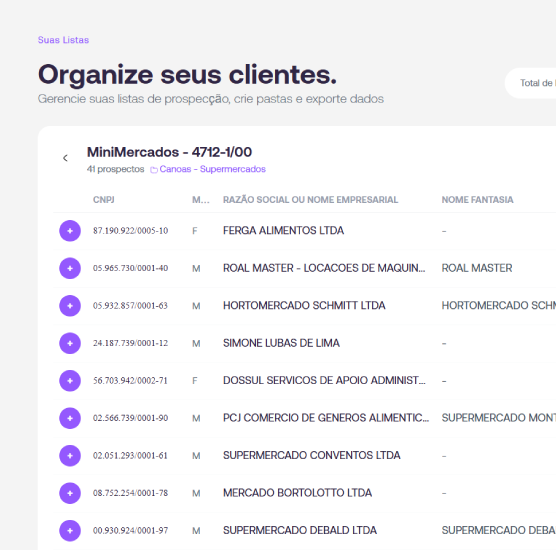Select CNPJ 00.930.924/0001-97
Image resolution: width=556 pixels, height=556 pixels.
point(130,530)
